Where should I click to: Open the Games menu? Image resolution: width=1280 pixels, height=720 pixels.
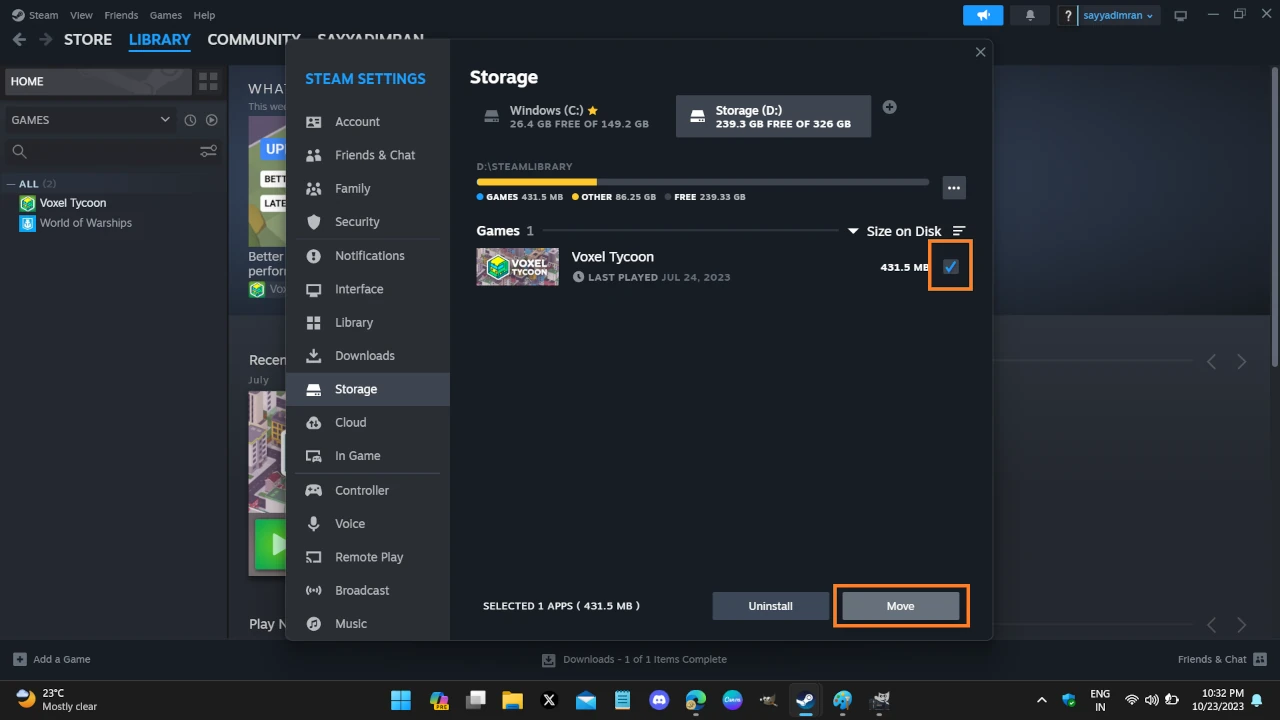click(166, 16)
